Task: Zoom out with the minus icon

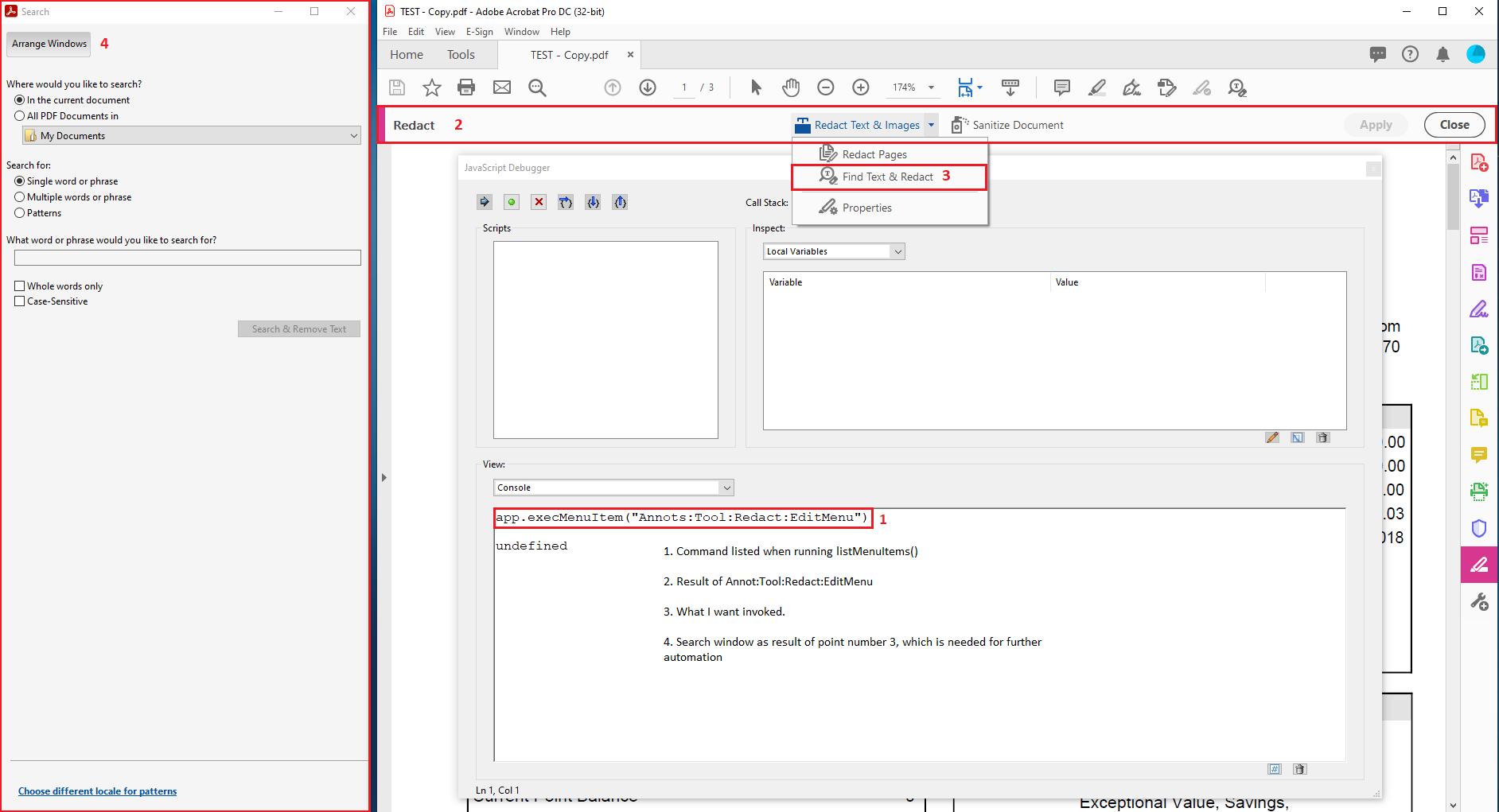Action: [826, 87]
